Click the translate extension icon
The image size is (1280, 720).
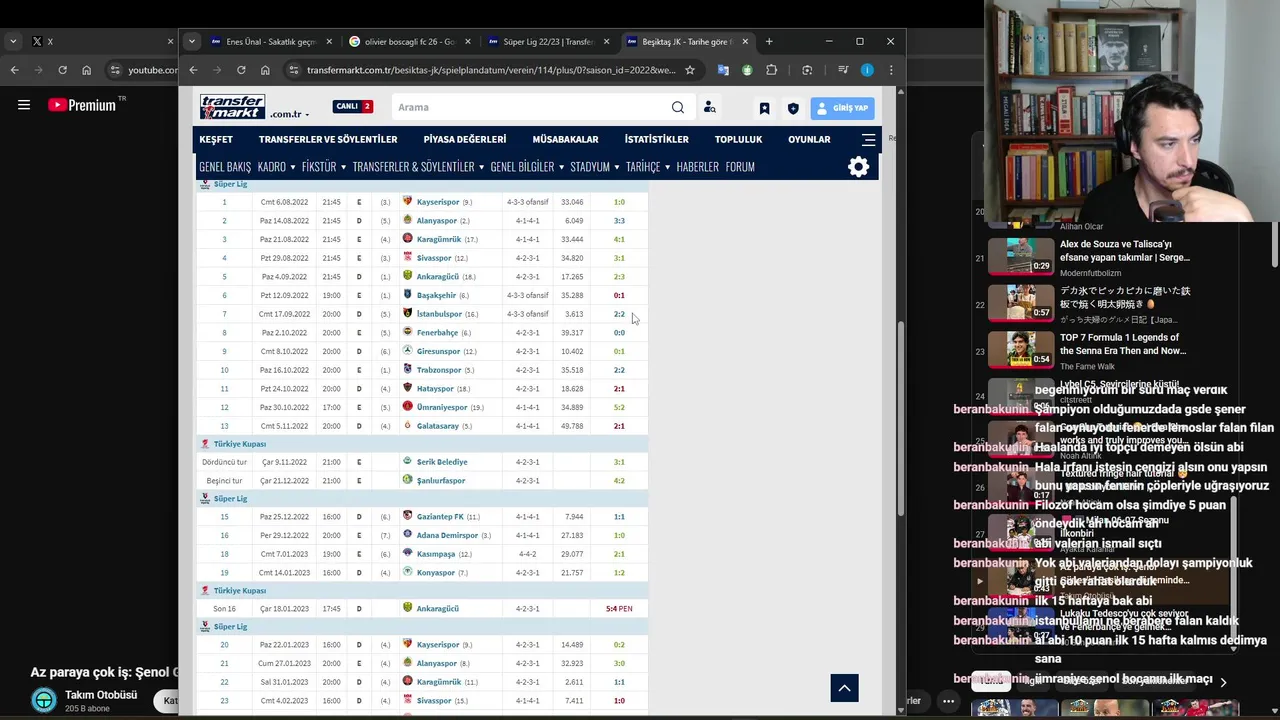pyautogui.click(x=723, y=70)
